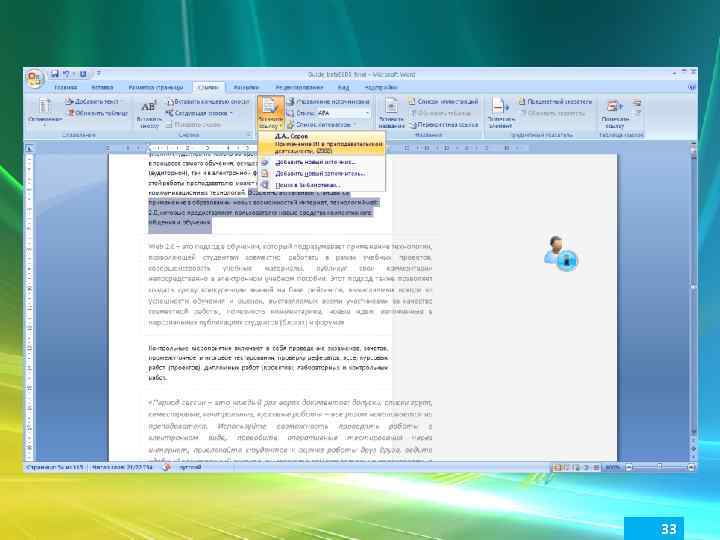Click Вставить концевую сноску button
The height and width of the screenshot is (540, 720).
208,101
